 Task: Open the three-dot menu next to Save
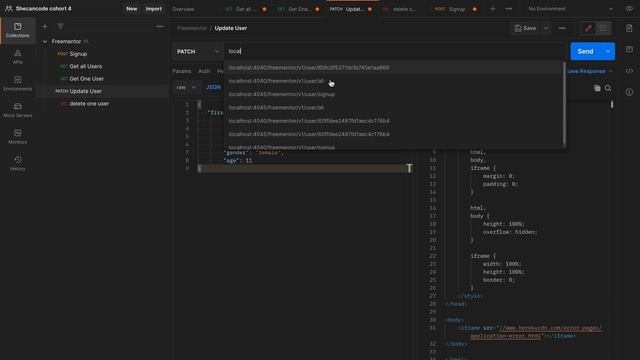pos(562,28)
